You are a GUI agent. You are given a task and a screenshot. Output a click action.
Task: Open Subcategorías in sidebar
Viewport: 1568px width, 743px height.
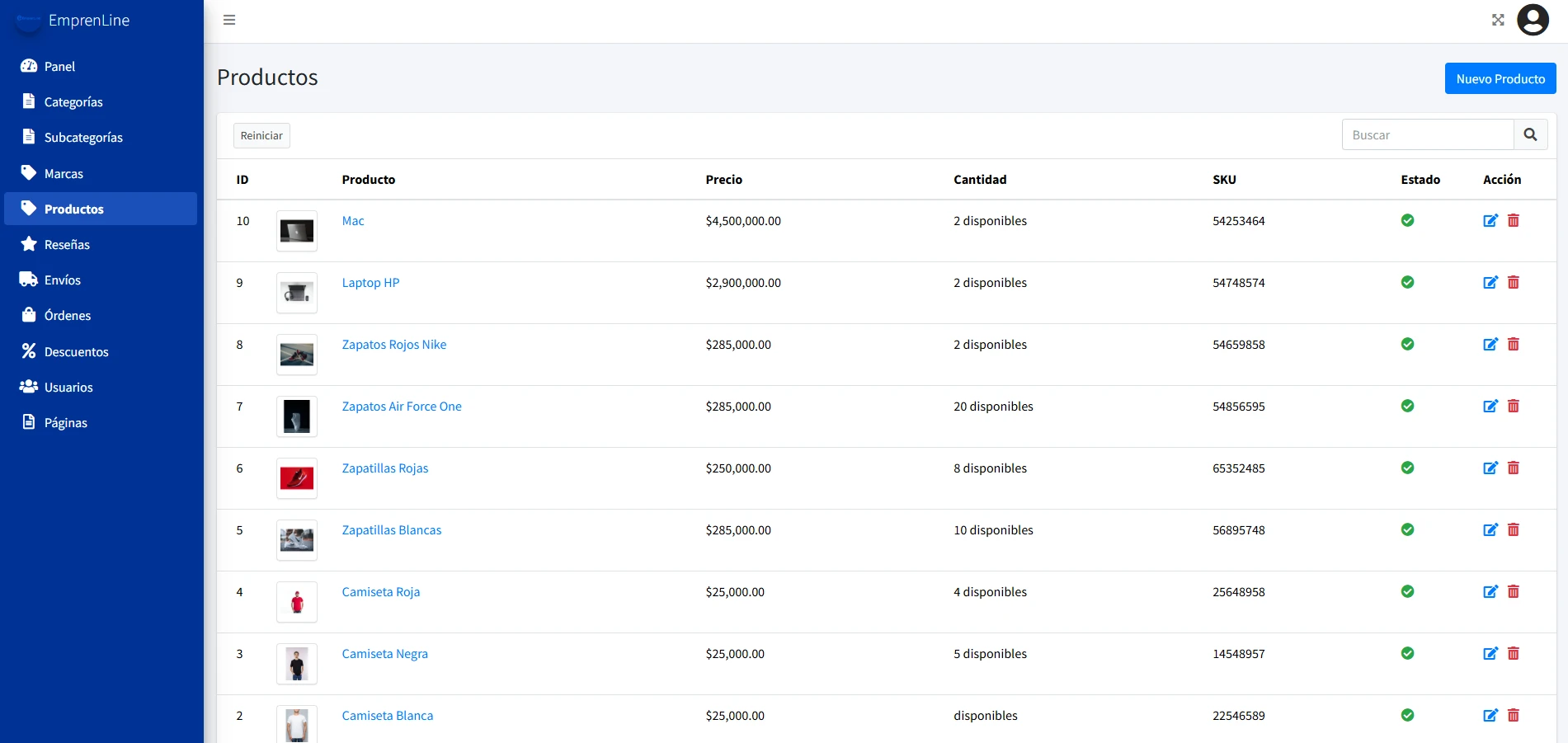pos(101,137)
